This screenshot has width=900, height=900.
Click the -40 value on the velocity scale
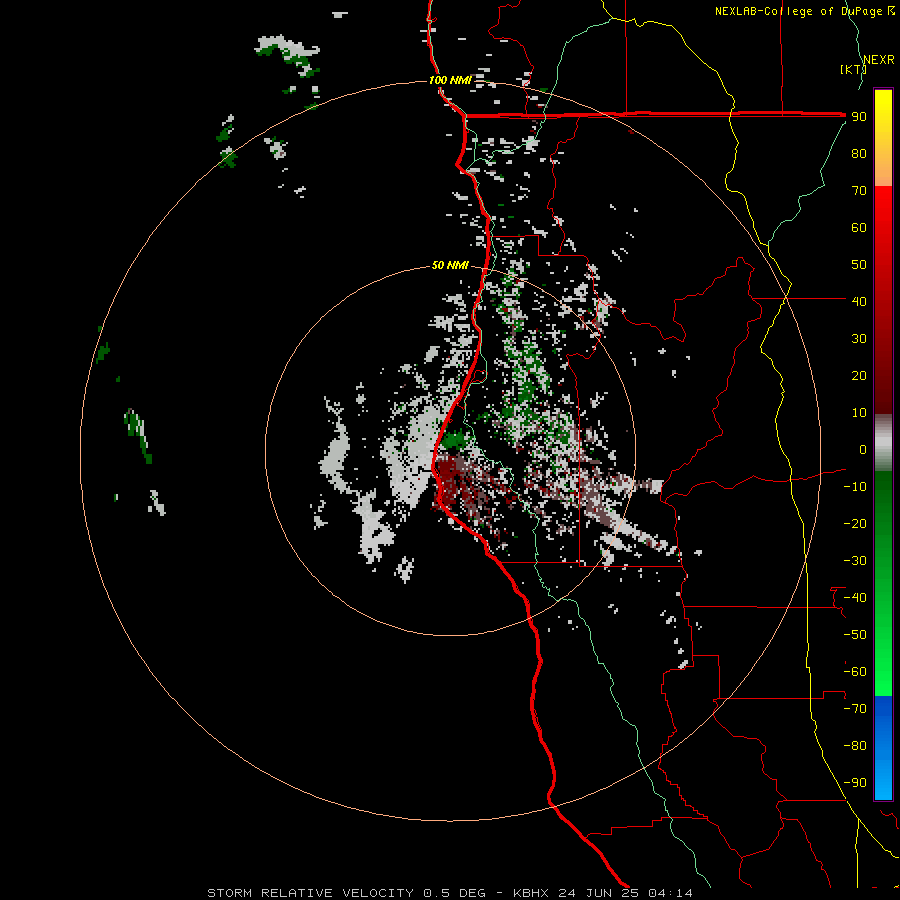[x=855, y=598]
